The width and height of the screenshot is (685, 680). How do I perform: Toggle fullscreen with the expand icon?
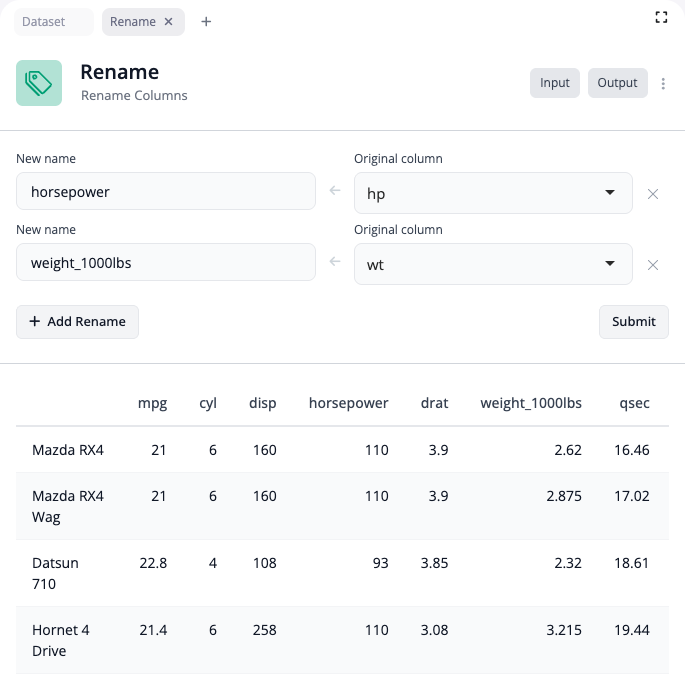(x=661, y=17)
